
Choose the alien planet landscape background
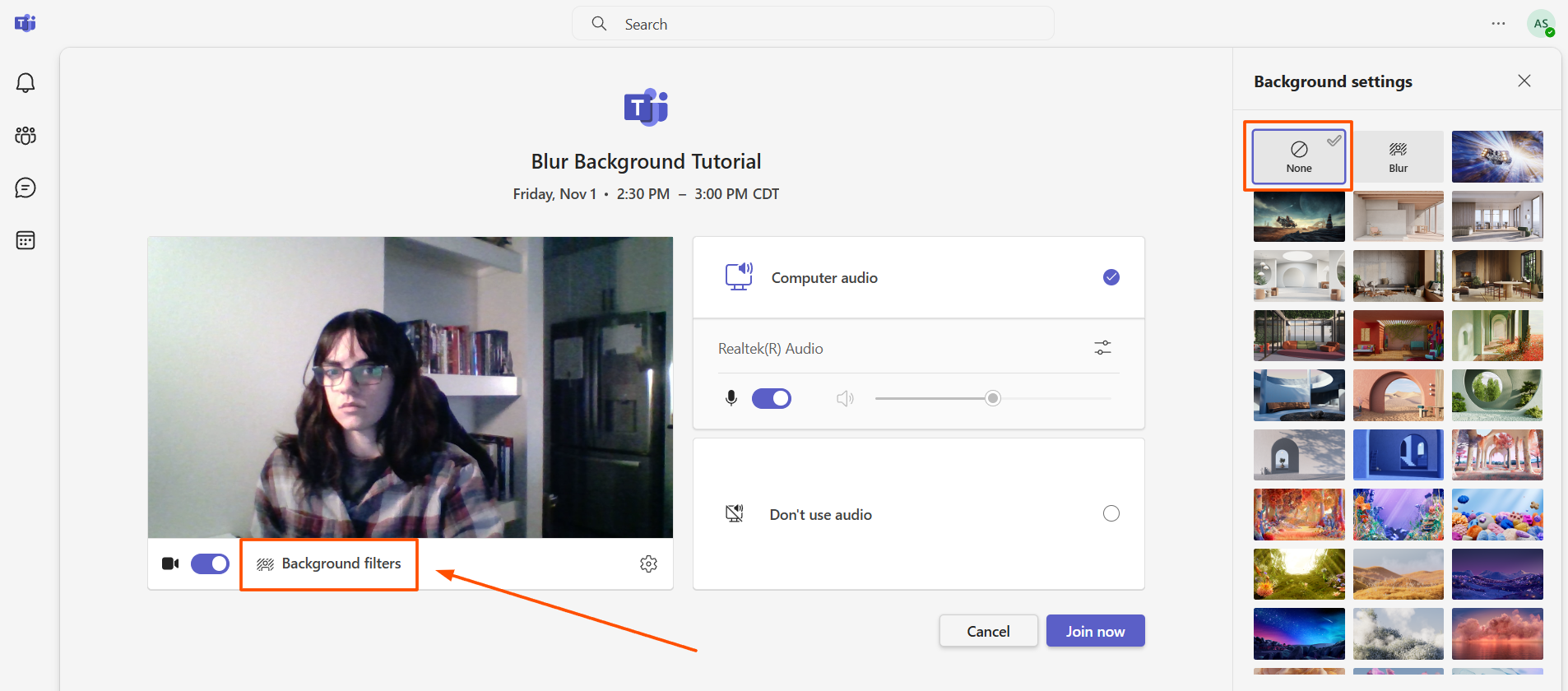1299,216
